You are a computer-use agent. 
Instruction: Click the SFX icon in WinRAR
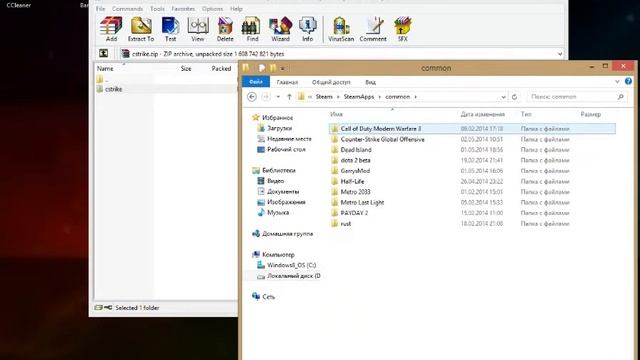(x=402, y=29)
